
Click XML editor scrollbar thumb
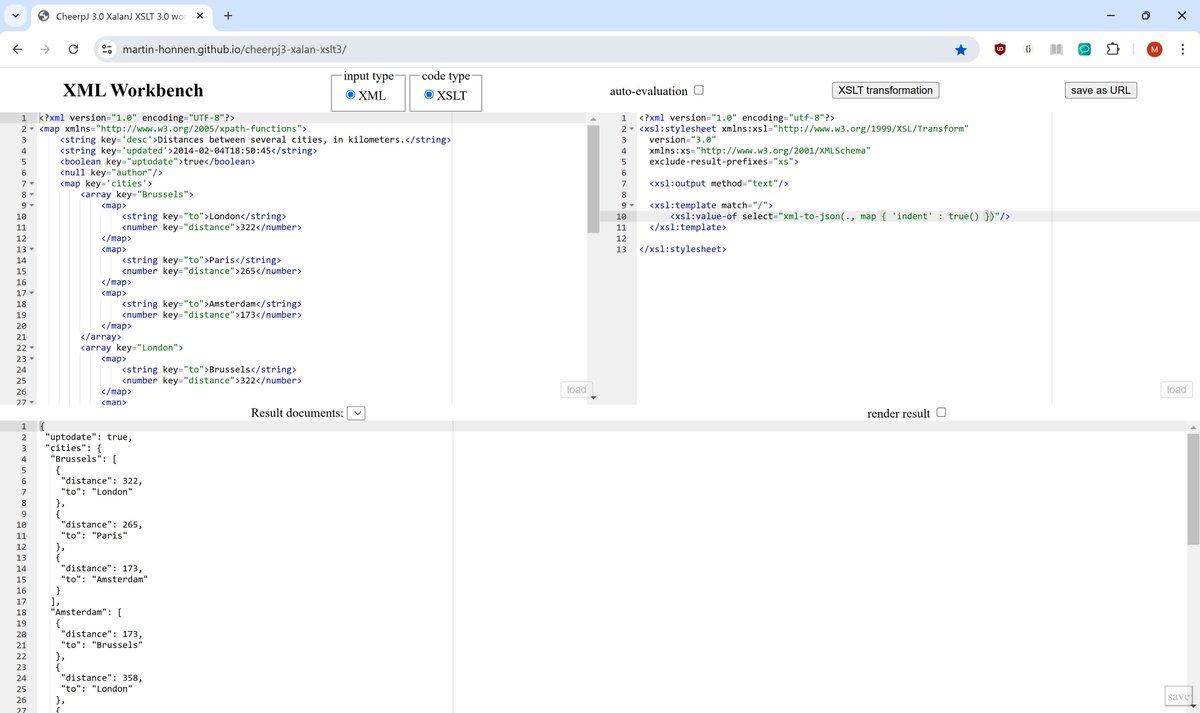pos(592,181)
